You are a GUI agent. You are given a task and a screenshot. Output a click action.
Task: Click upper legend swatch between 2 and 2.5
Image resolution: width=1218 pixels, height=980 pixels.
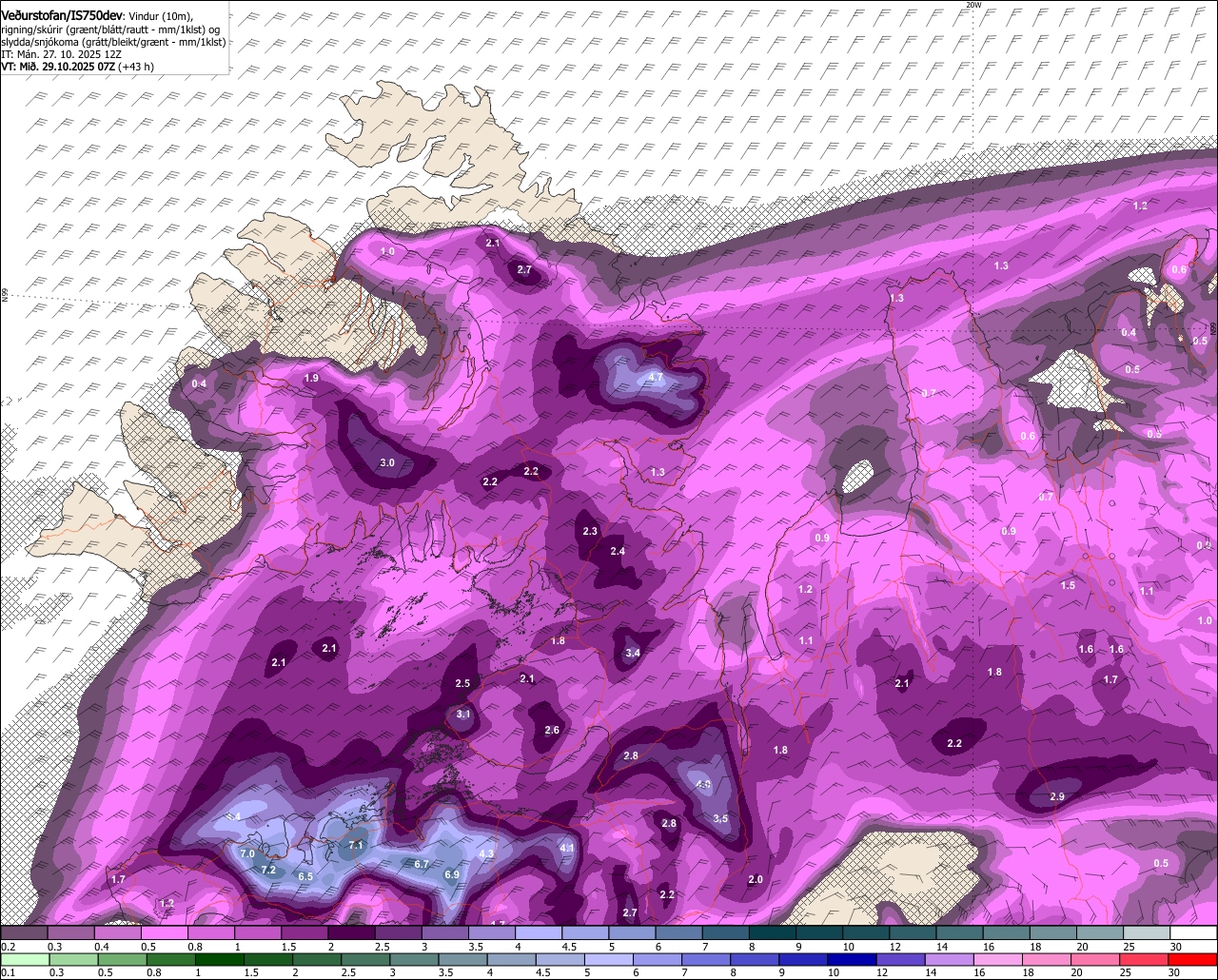tap(351, 933)
